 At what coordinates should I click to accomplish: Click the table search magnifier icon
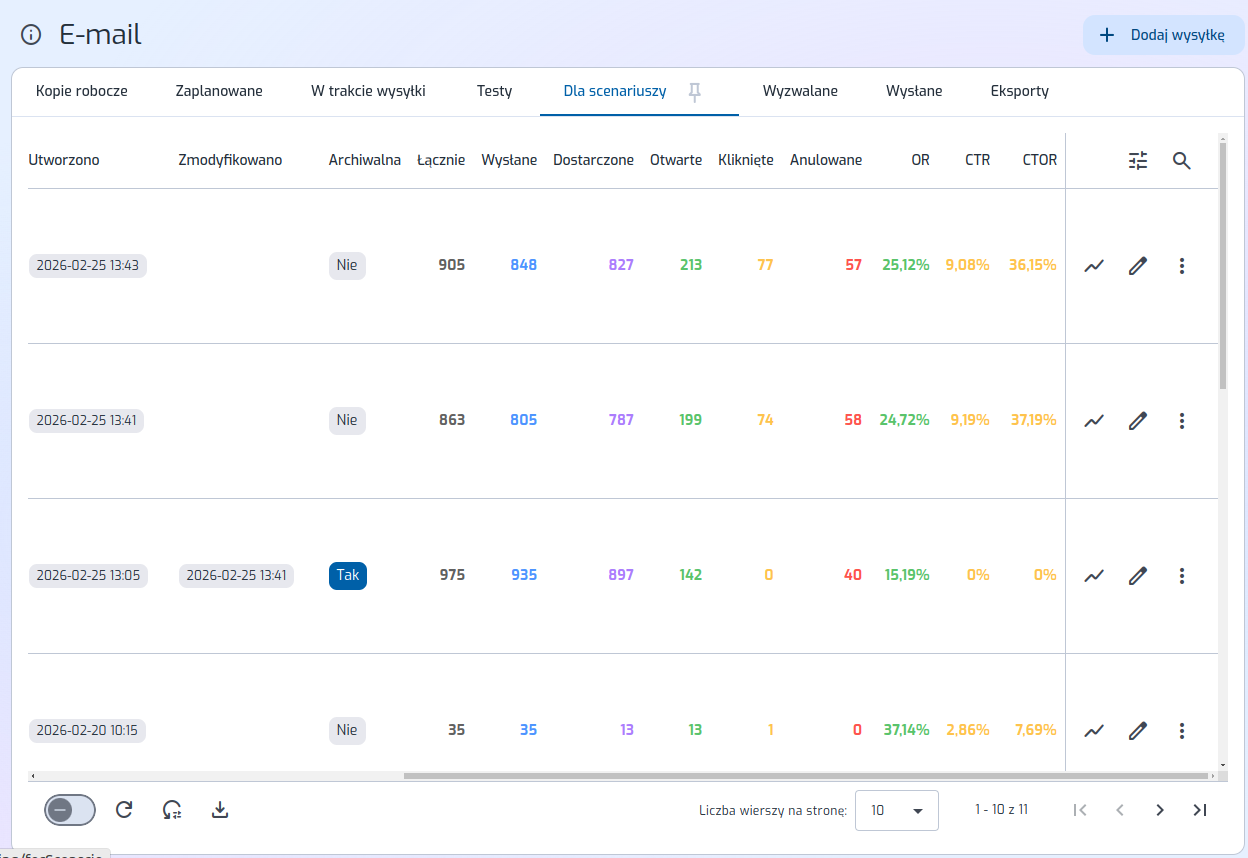tap(1181, 161)
